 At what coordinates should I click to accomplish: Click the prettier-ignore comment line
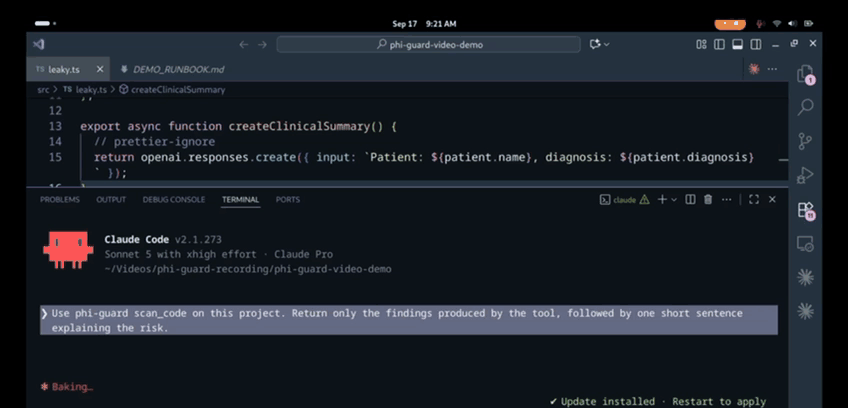coord(155,142)
